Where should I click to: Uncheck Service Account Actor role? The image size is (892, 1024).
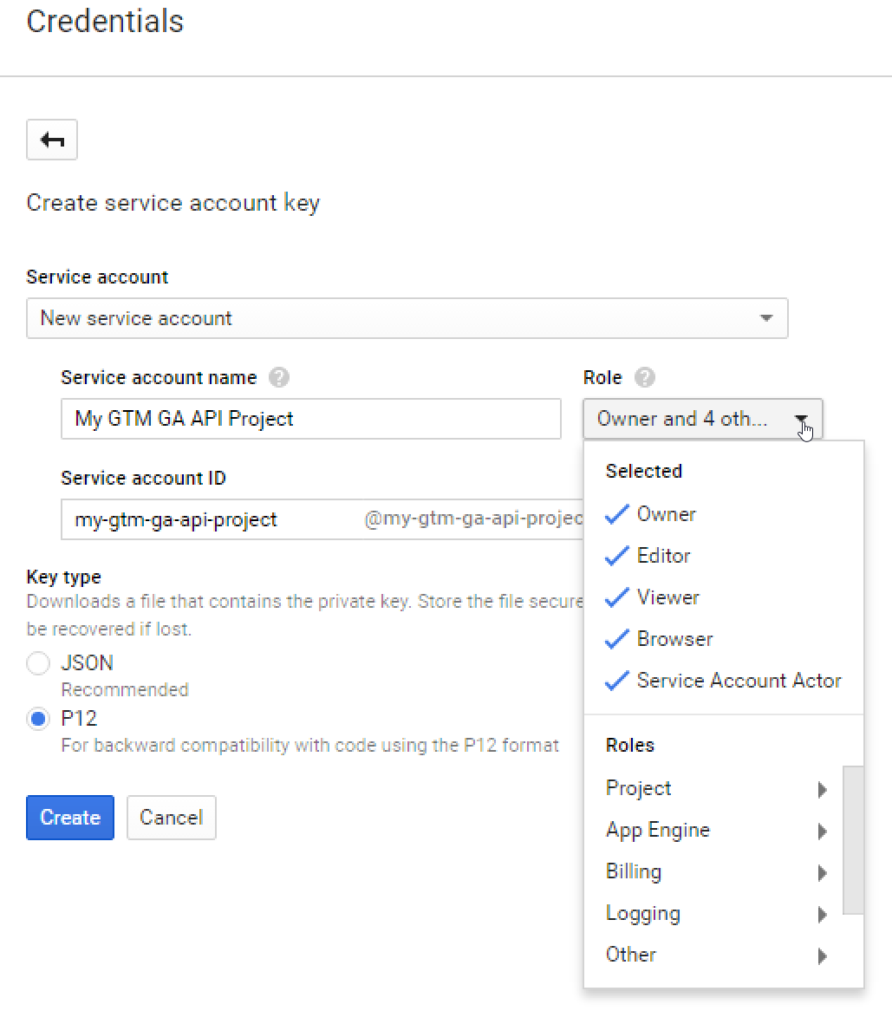click(738, 681)
